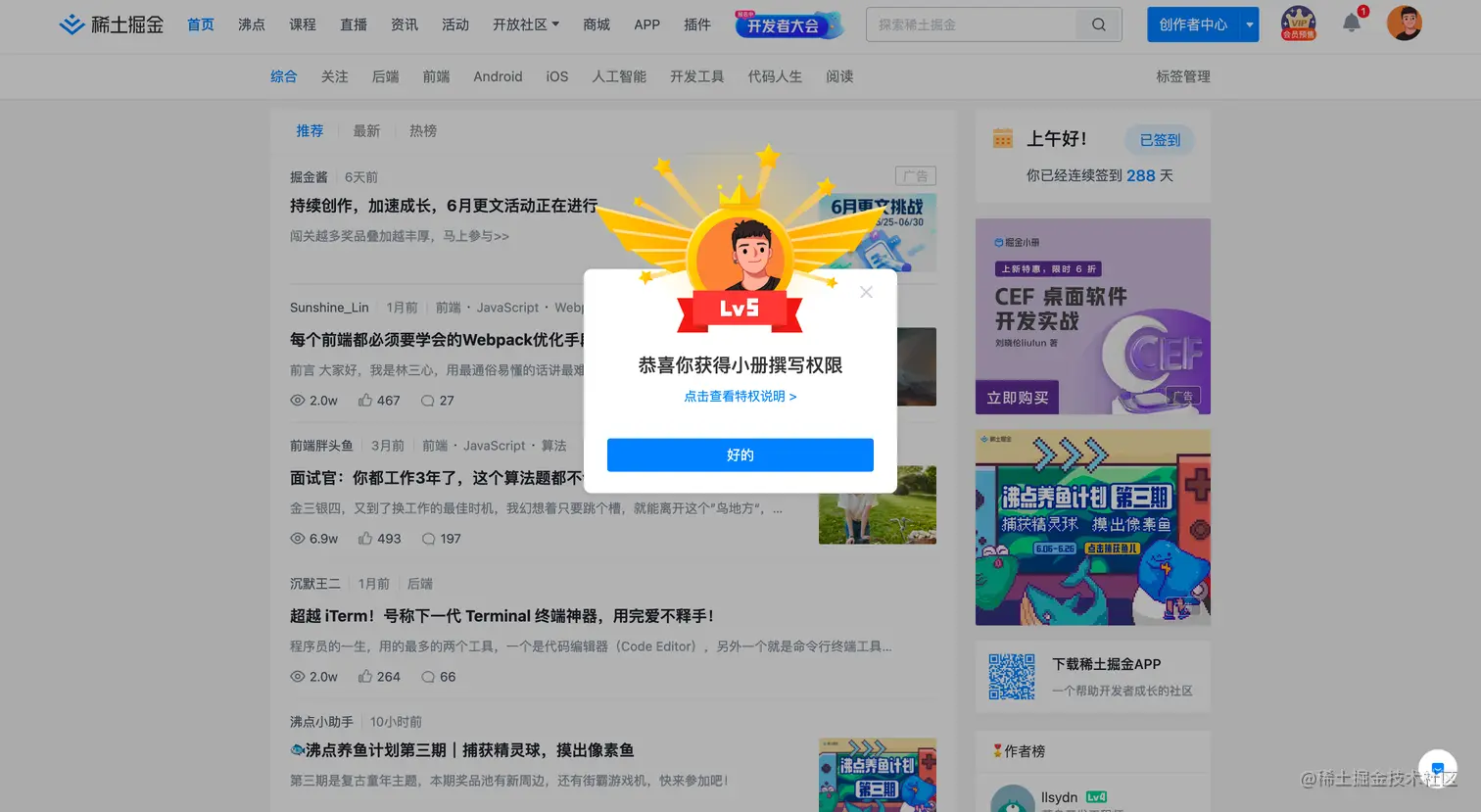Click author name 前端胖头鱼

coord(321,446)
